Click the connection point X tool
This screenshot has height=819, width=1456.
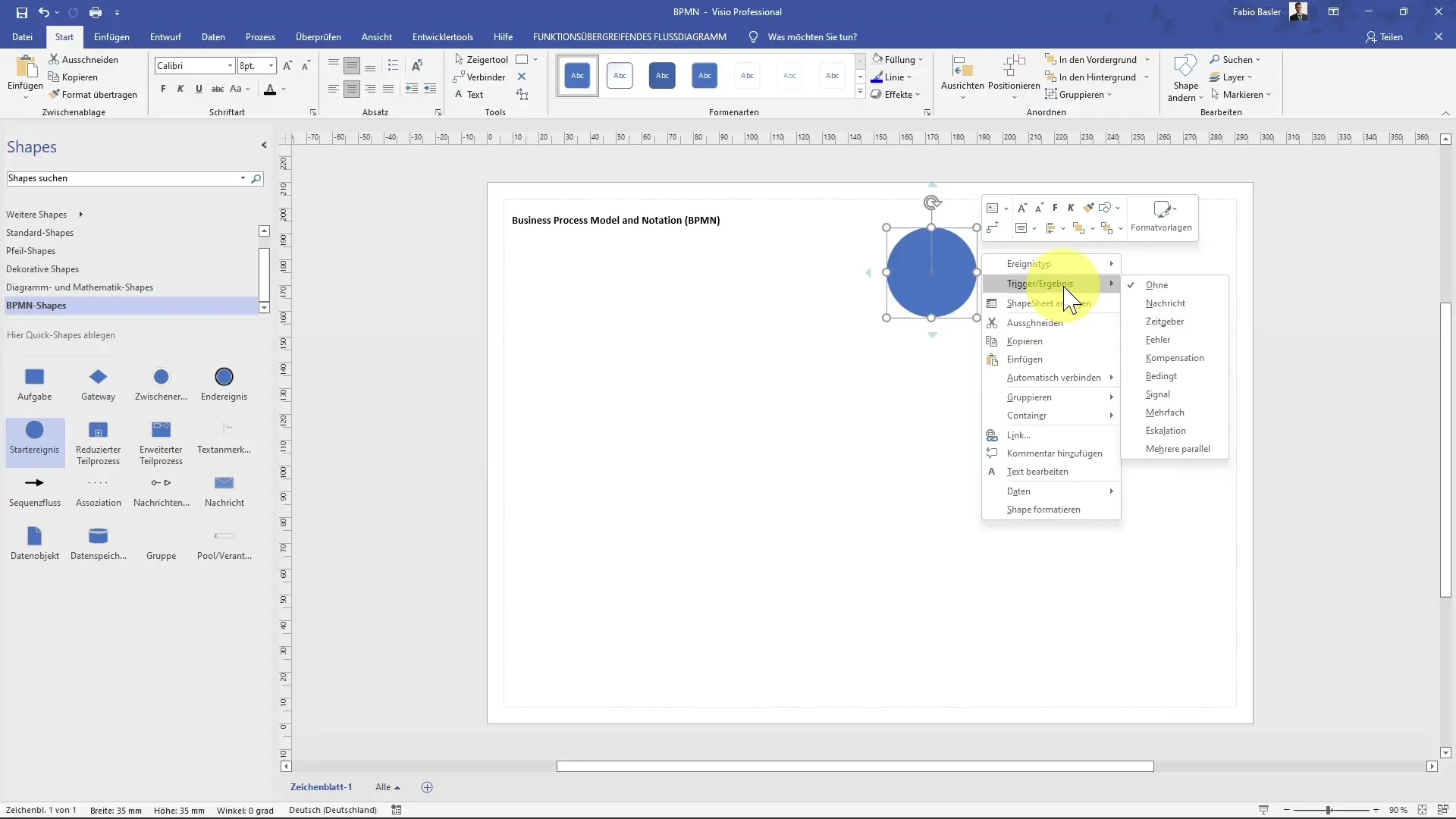pyautogui.click(x=522, y=77)
